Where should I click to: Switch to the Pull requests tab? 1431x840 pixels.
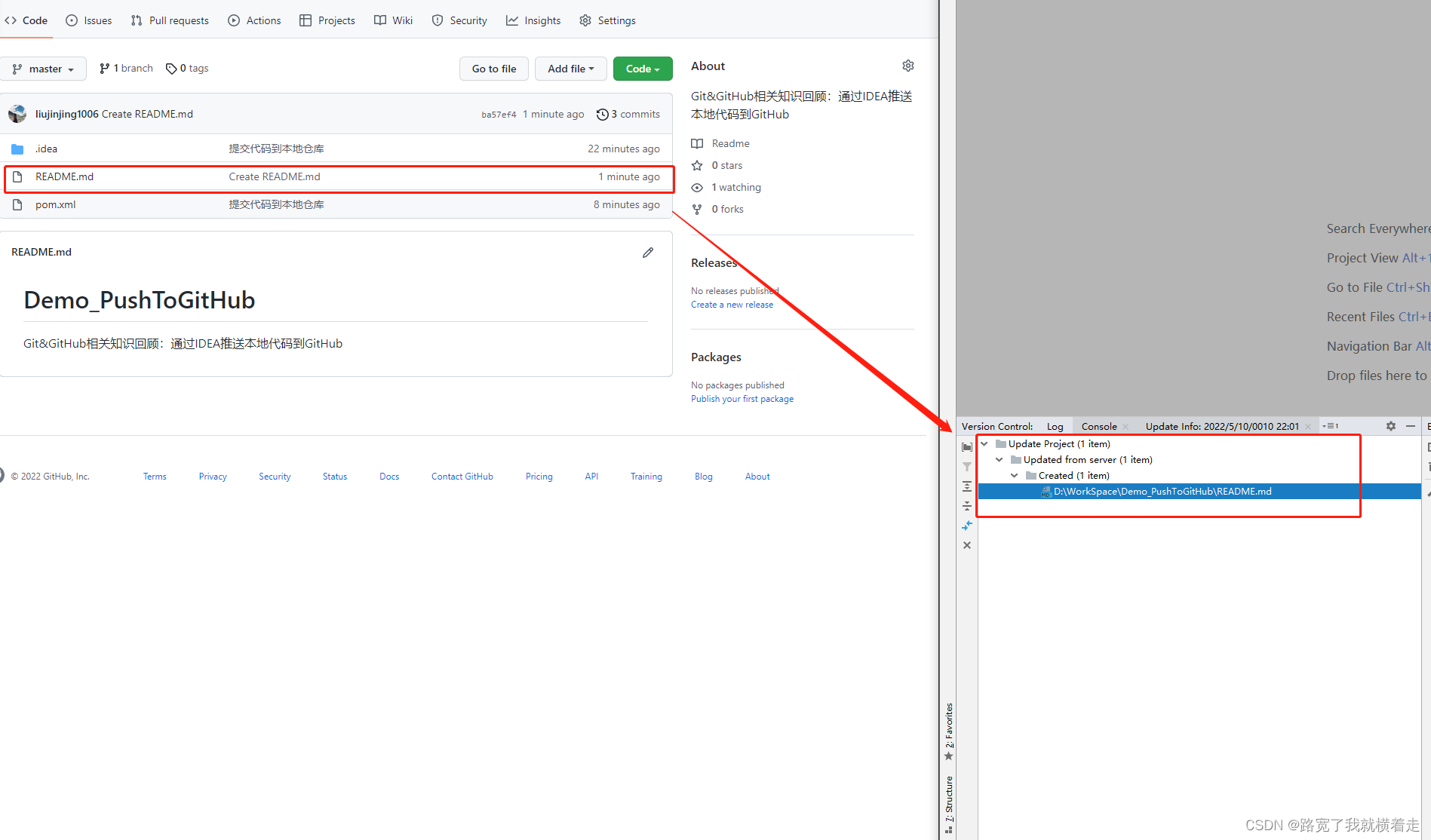(x=170, y=20)
